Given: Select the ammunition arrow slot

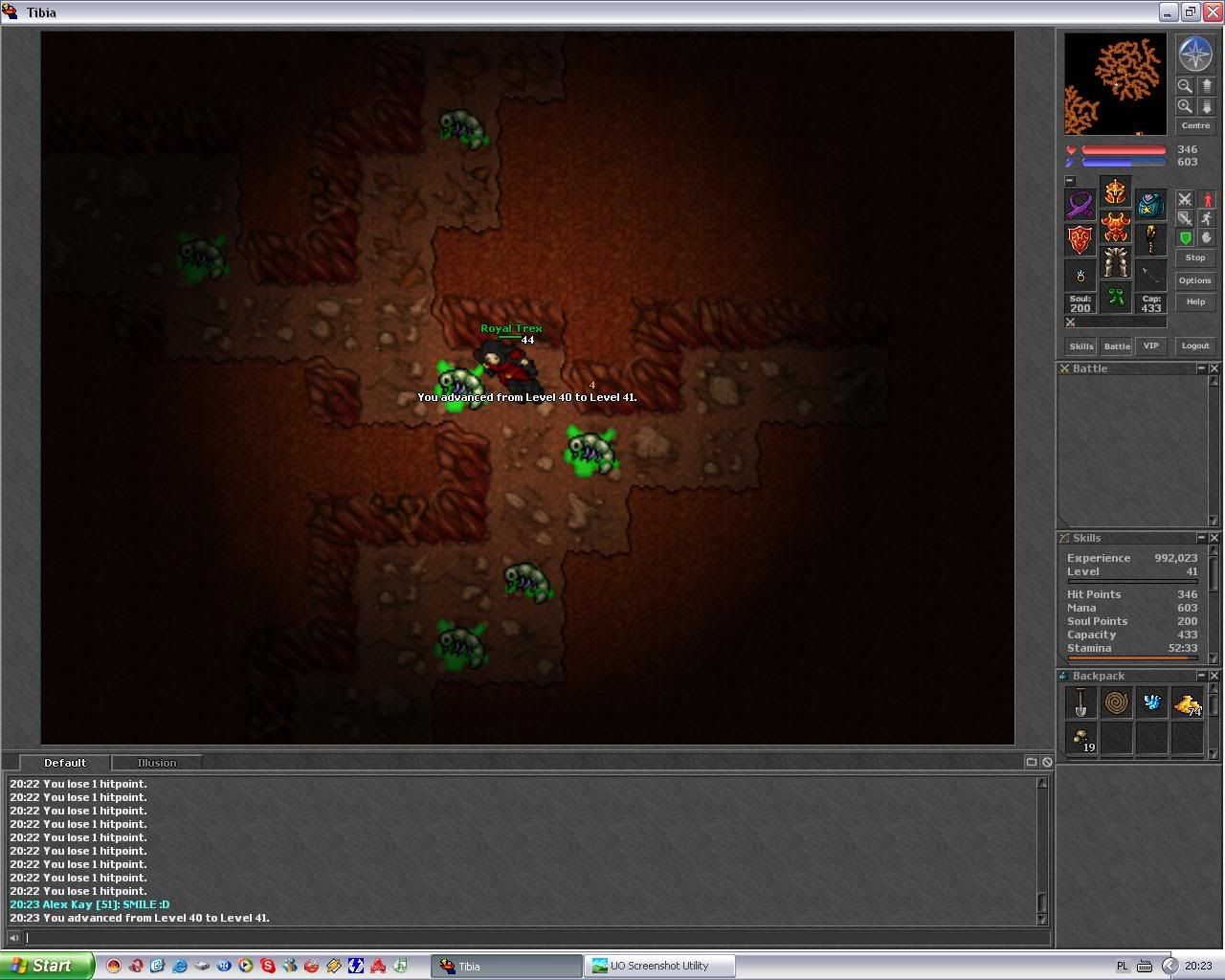Looking at the screenshot, I should 1151,276.
